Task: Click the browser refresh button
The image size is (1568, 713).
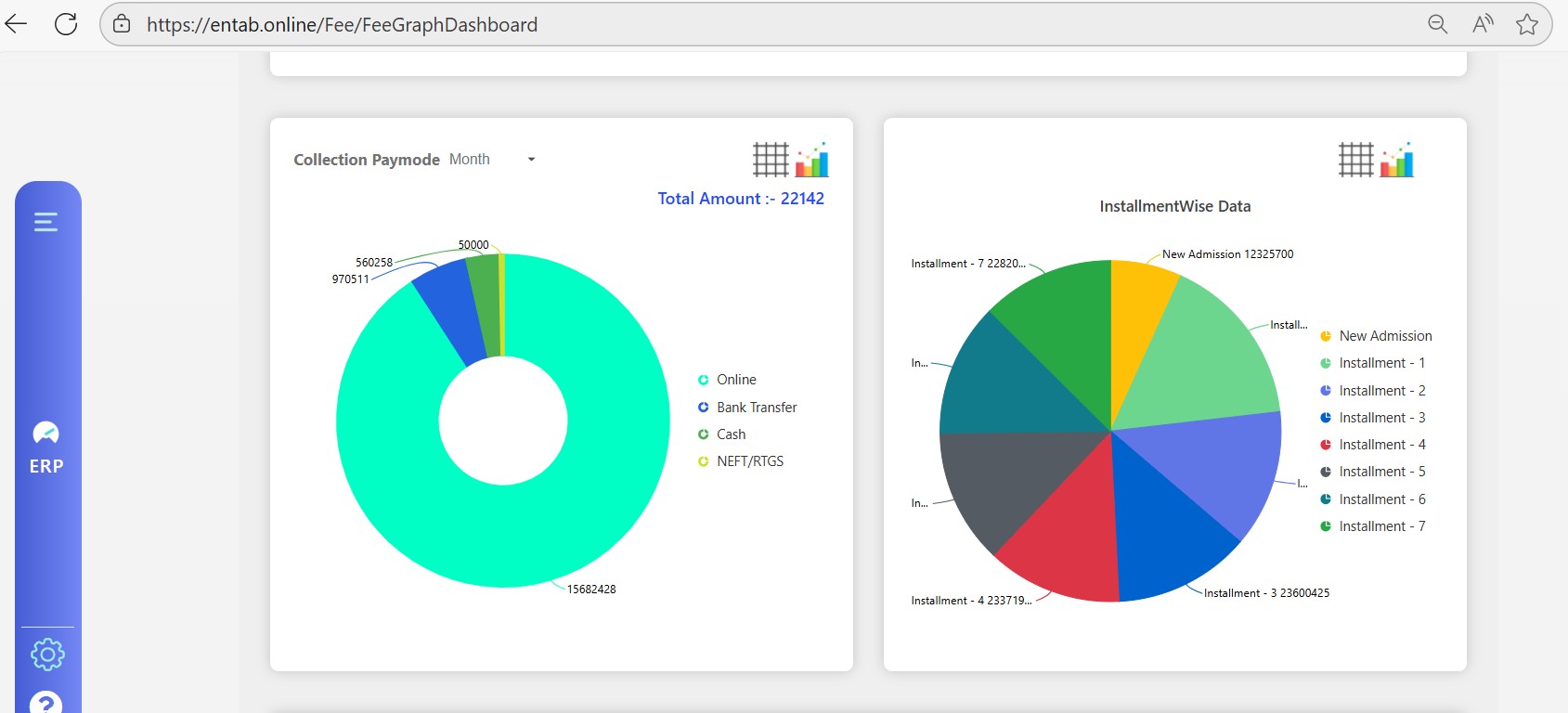Action: [x=66, y=24]
